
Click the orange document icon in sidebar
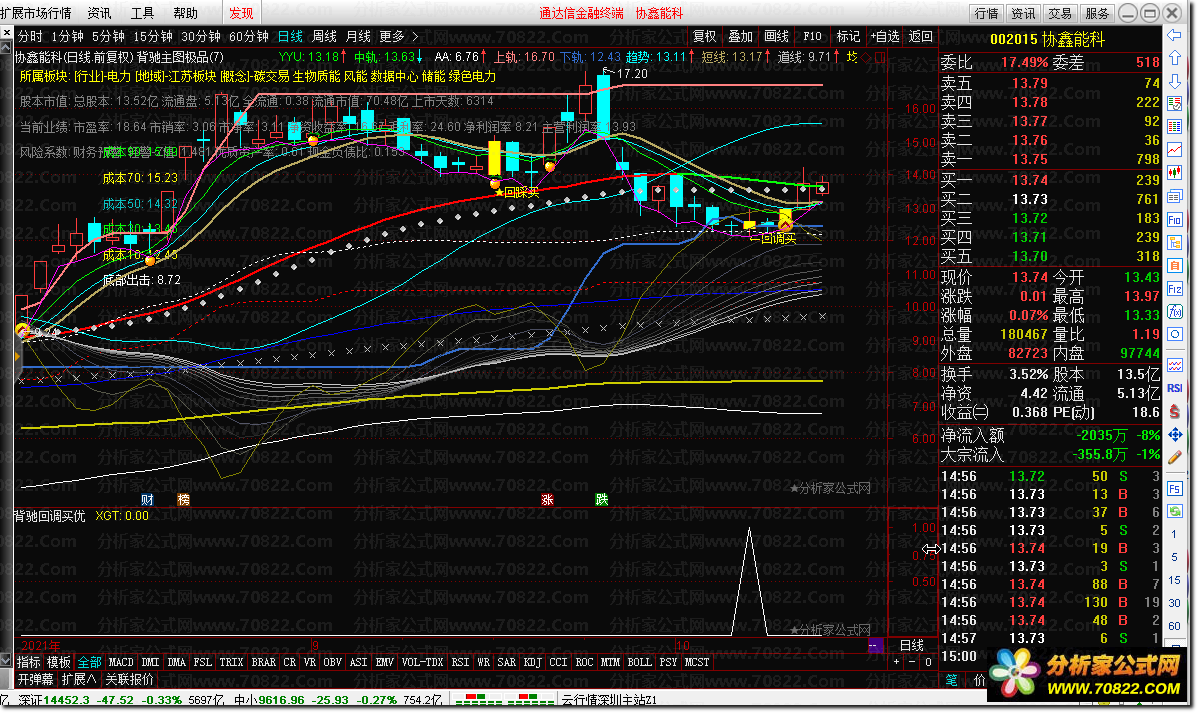(x=1175, y=265)
